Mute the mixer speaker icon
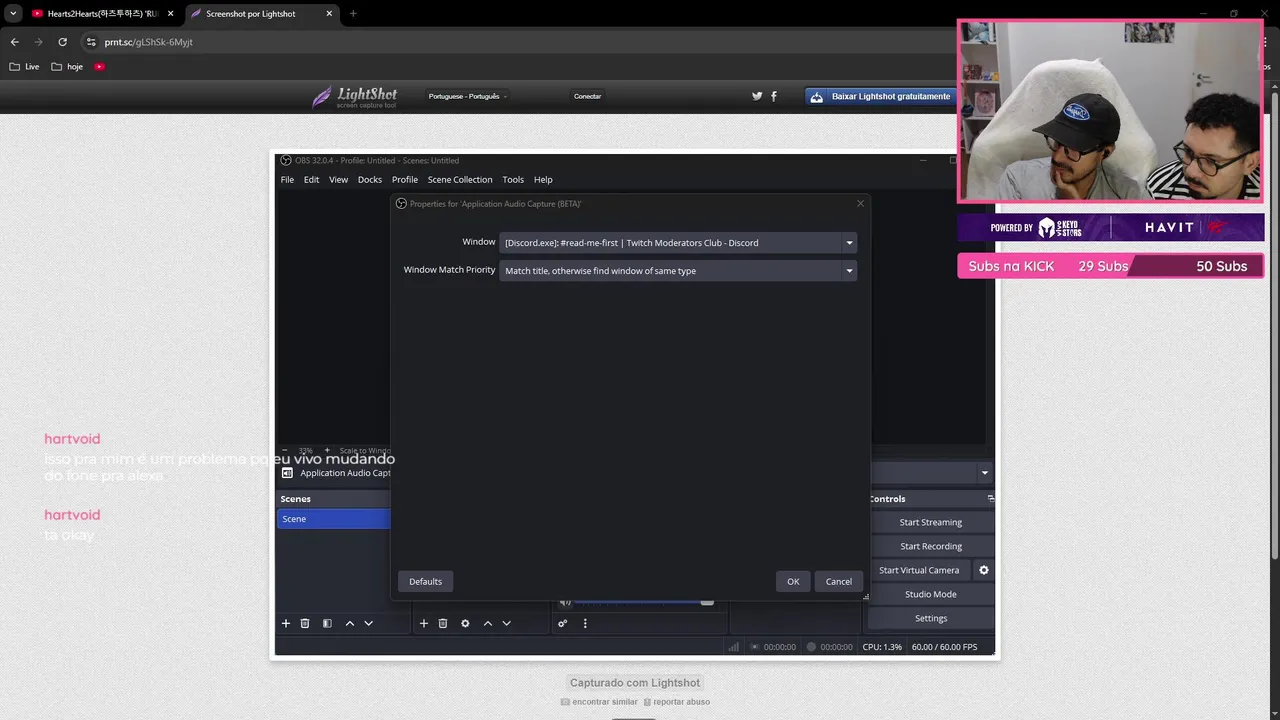 (x=565, y=602)
